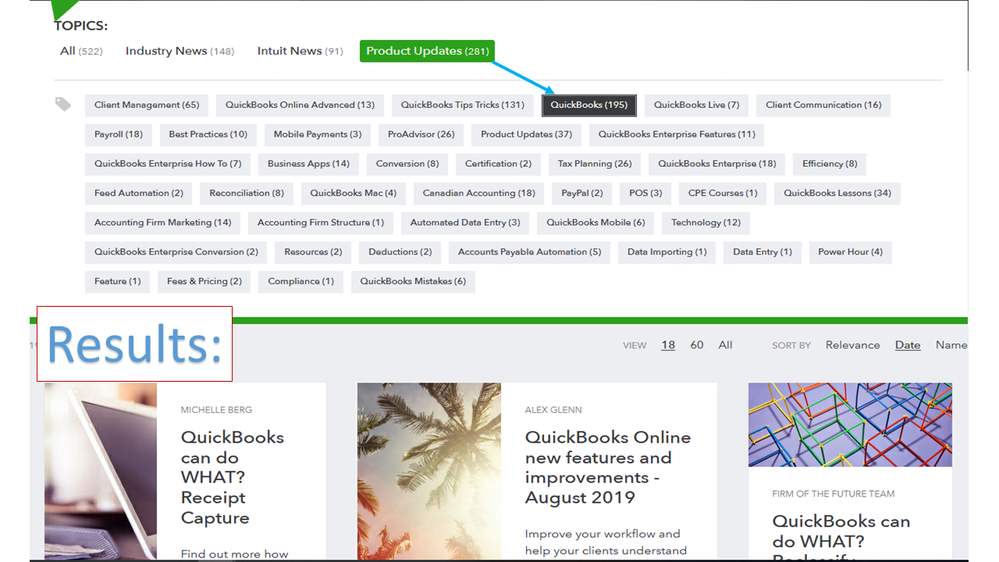
Task: Filter by Client Communication (16)
Action: (x=823, y=105)
